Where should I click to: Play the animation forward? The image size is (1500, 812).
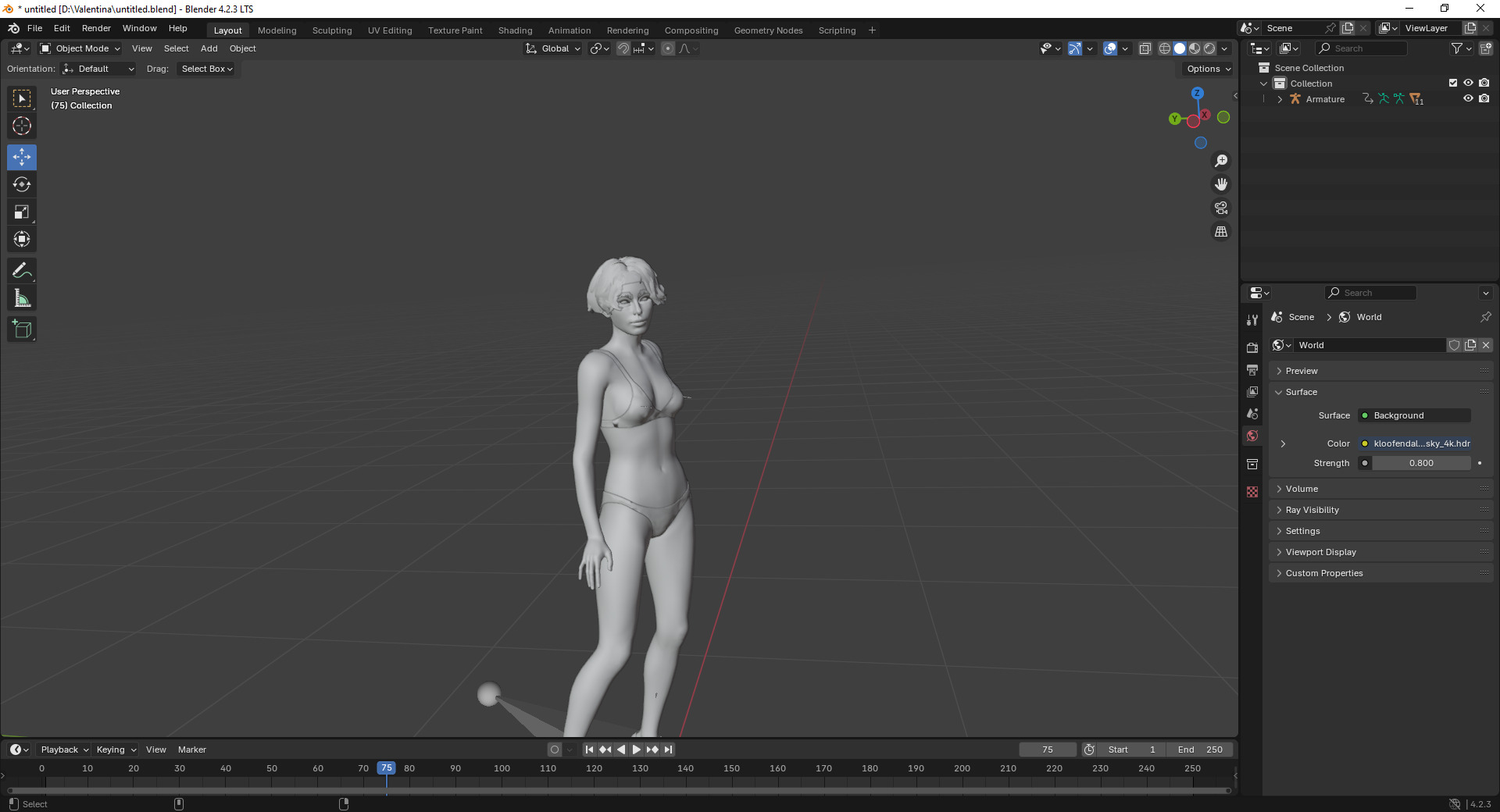point(637,750)
